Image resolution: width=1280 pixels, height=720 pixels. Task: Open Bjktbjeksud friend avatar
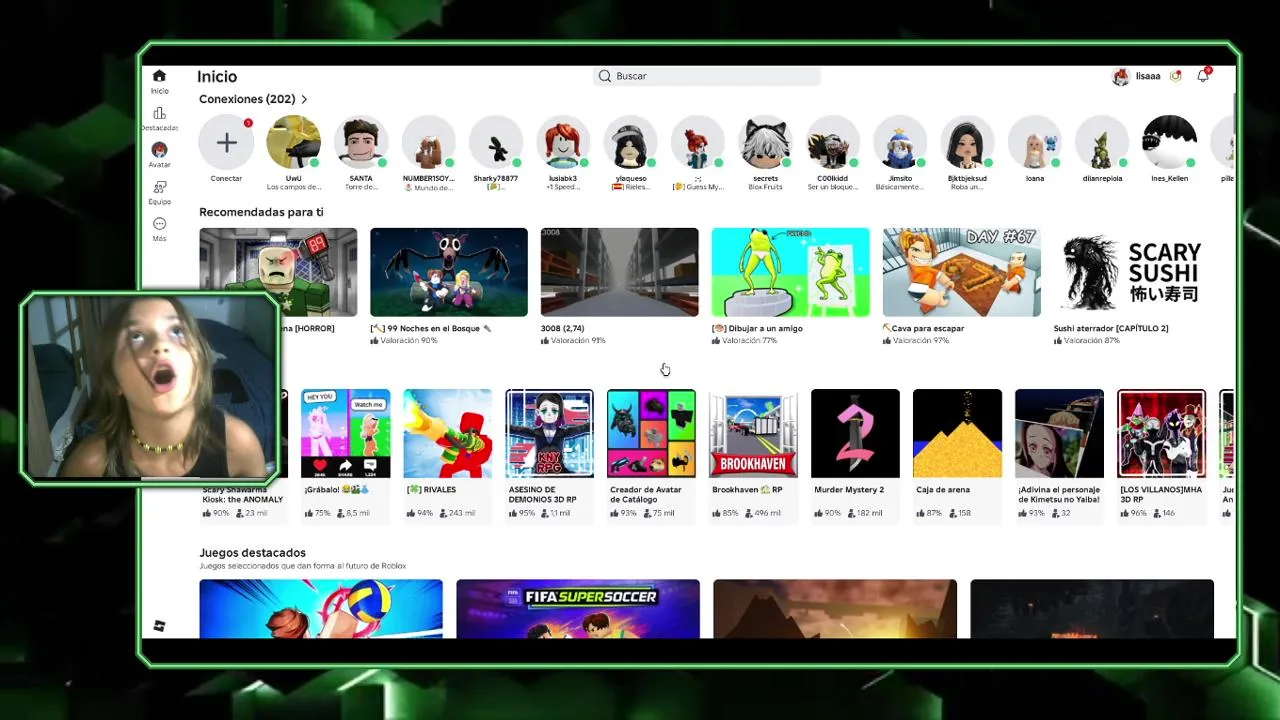[x=967, y=143]
